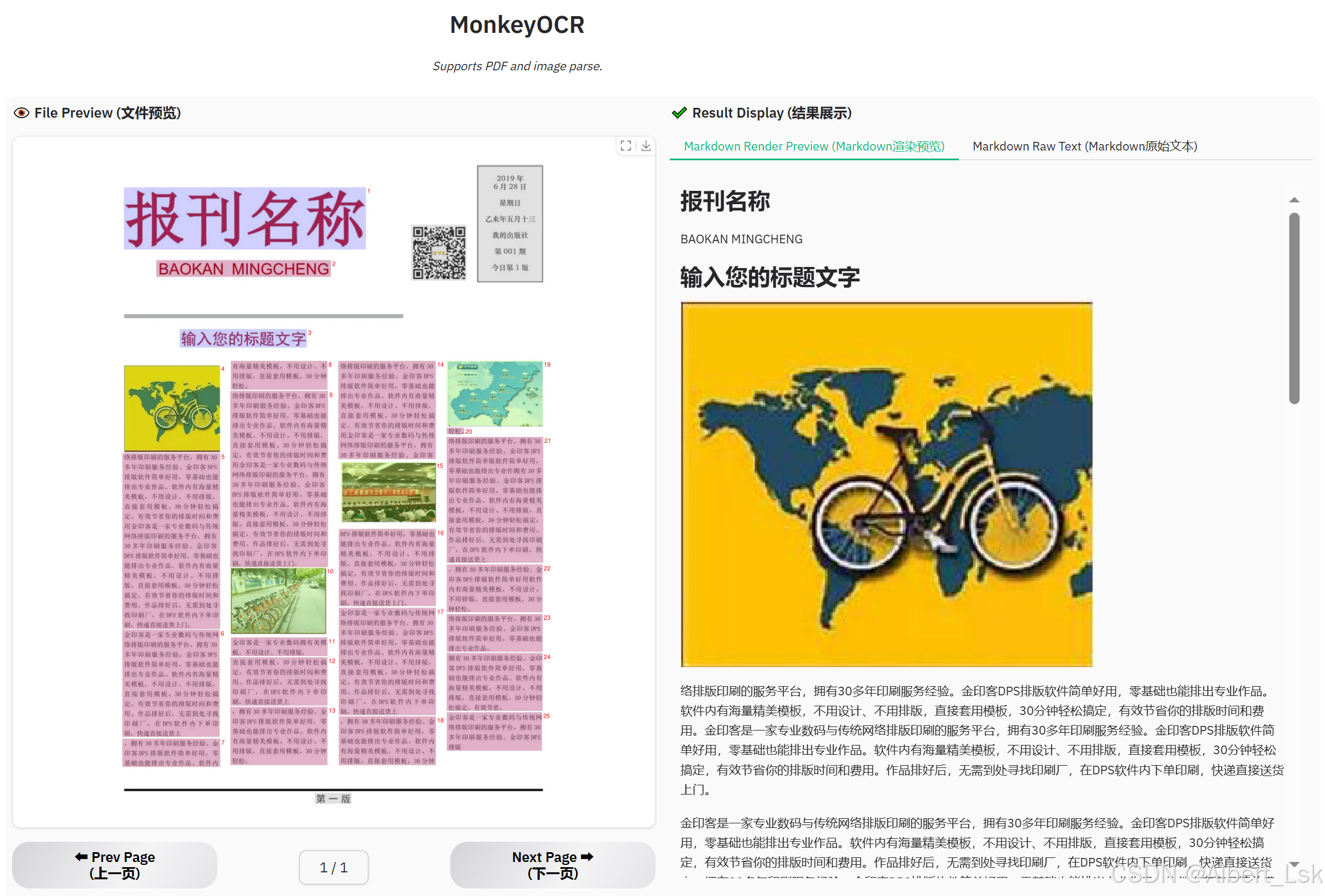The height and width of the screenshot is (896, 1325).
Task: Click the BAOKAN MINGCHENG text in results
Action: click(x=741, y=239)
